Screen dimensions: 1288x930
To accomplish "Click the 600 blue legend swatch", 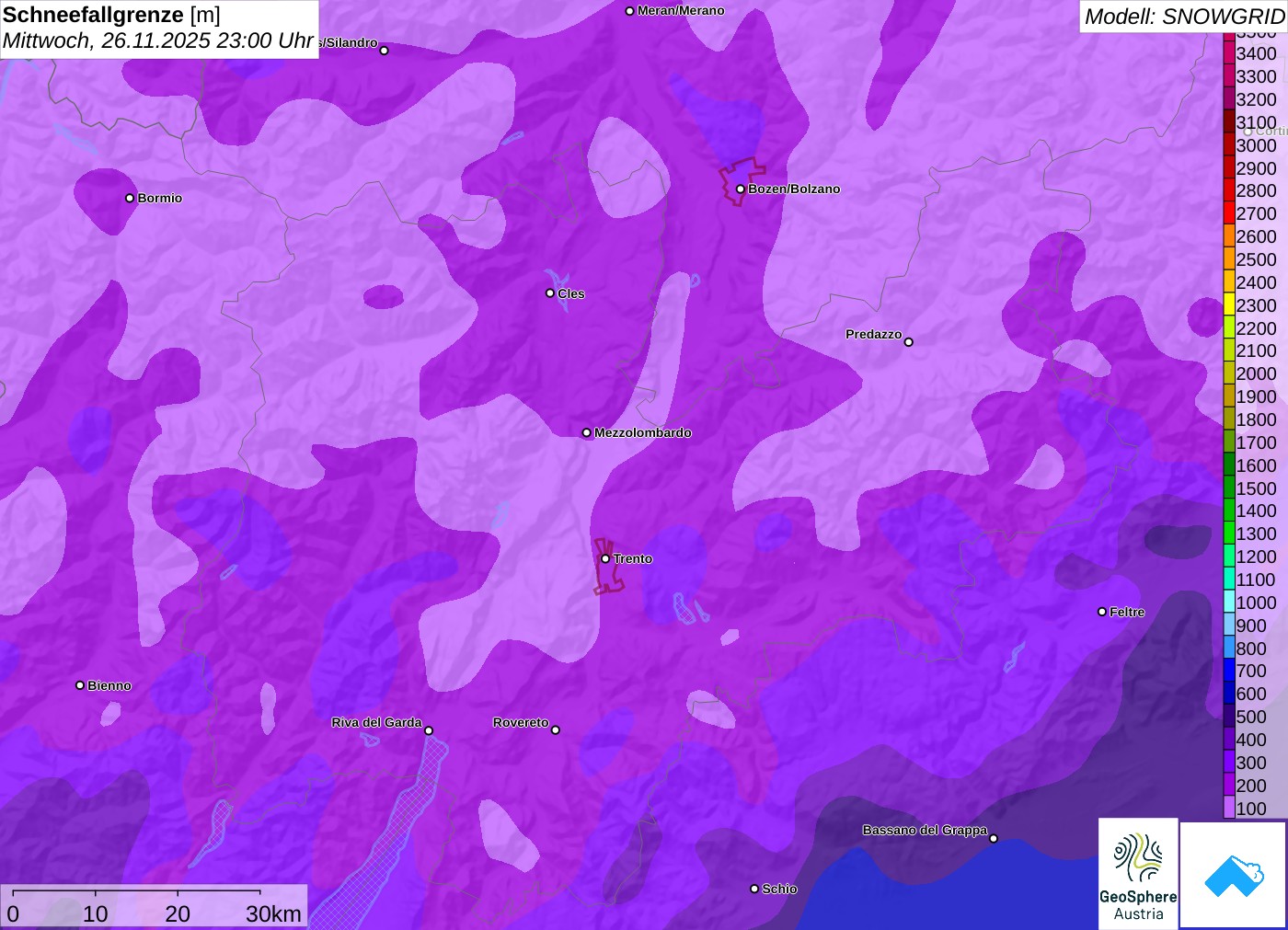I will (x=1229, y=694).
